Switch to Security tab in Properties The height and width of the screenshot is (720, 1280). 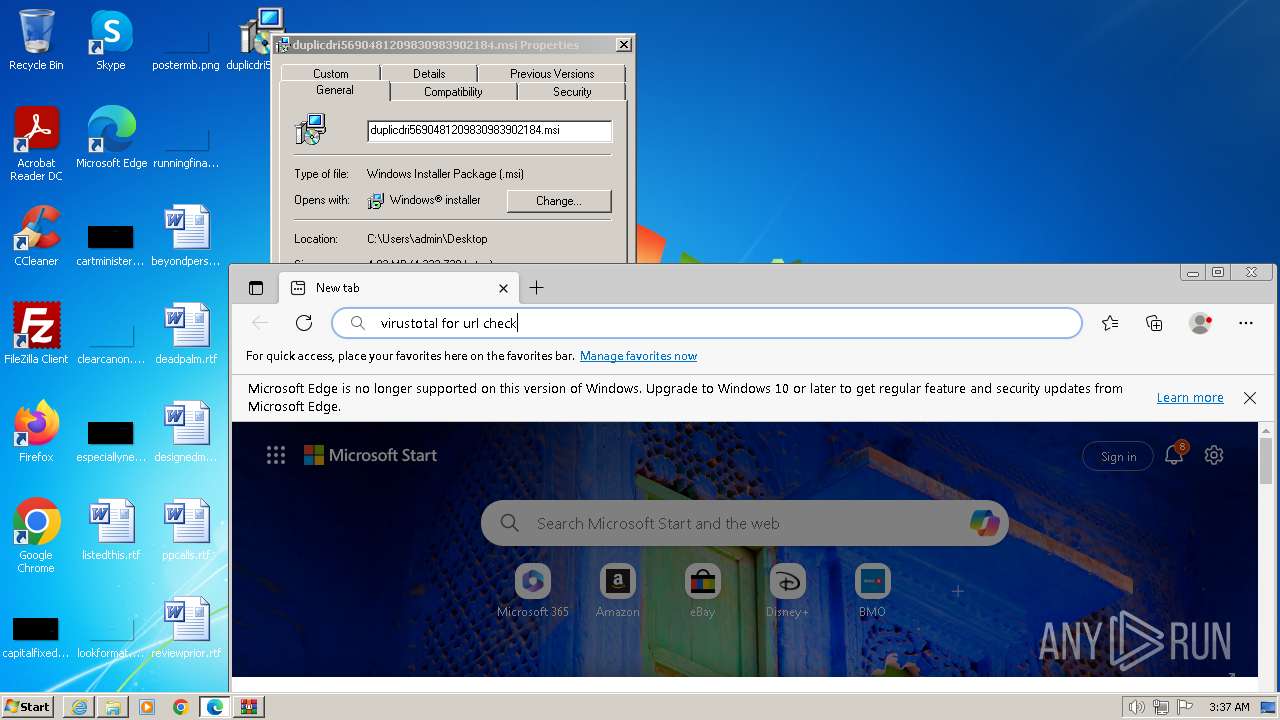pyautogui.click(x=572, y=91)
